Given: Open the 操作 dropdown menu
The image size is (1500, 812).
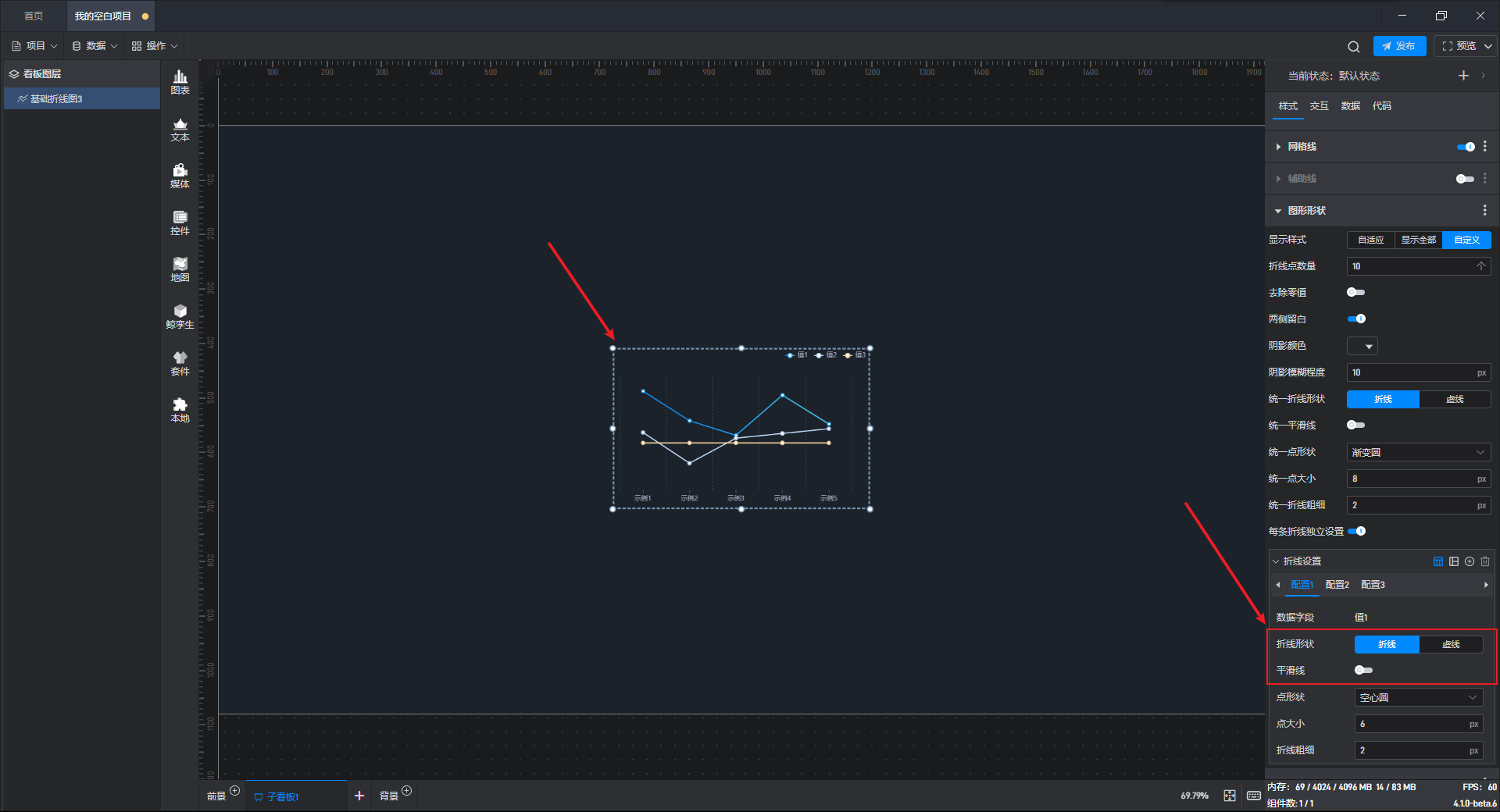Looking at the screenshot, I should point(155,46).
